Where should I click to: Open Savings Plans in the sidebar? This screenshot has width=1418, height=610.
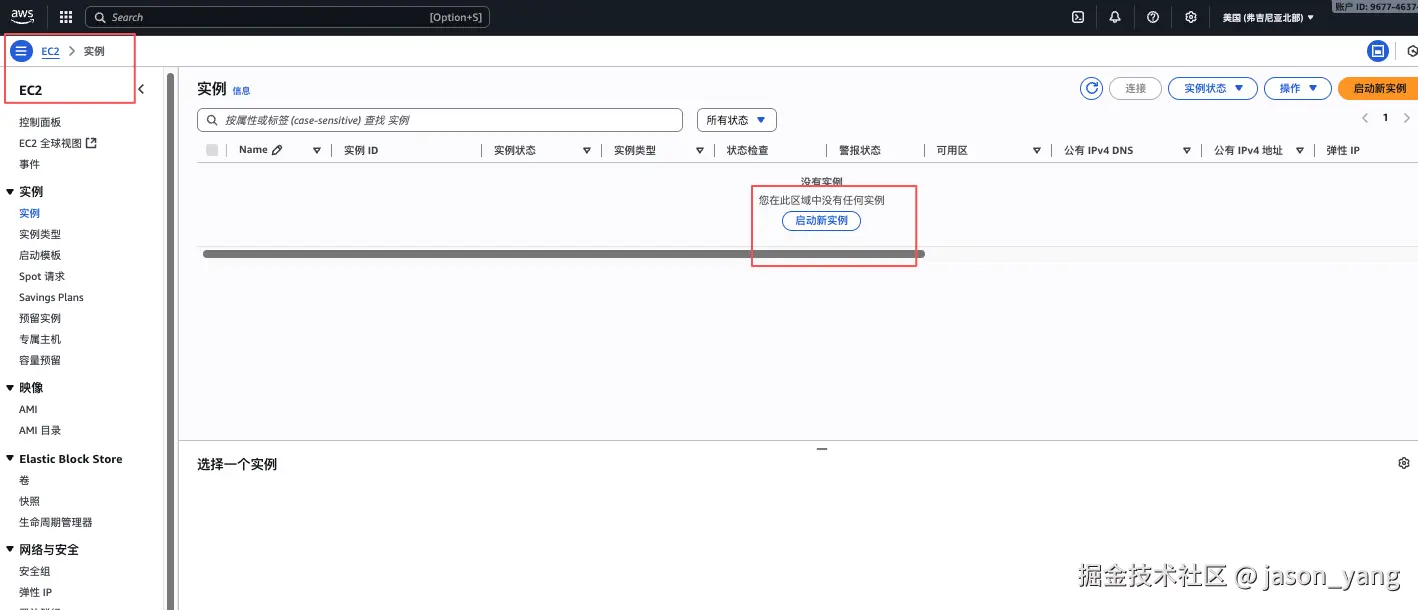(x=51, y=297)
